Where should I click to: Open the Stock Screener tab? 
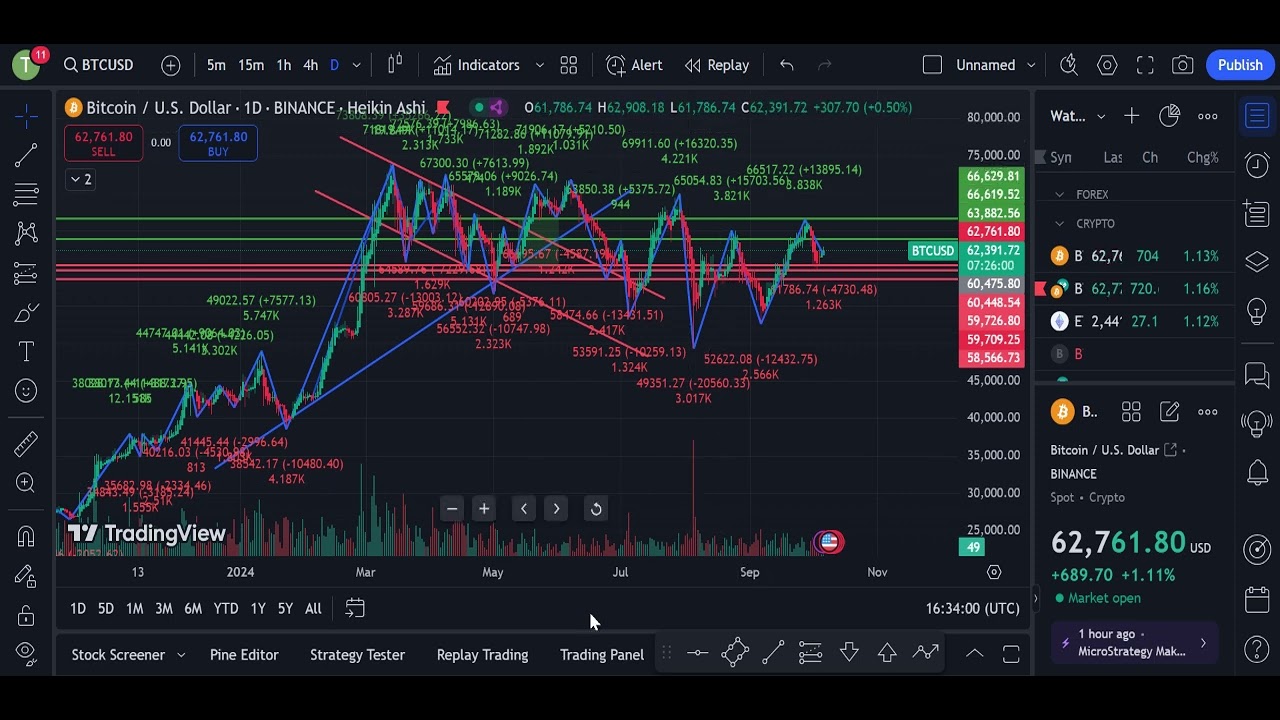pyautogui.click(x=118, y=655)
